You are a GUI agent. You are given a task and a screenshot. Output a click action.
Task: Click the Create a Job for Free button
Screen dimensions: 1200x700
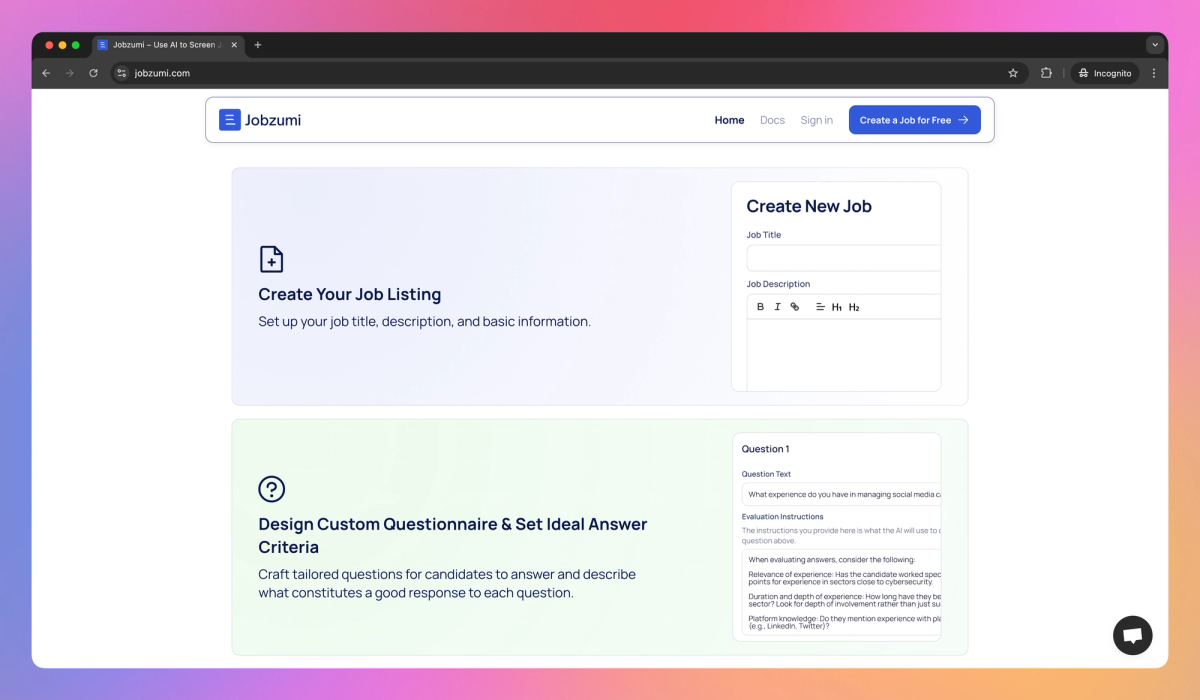point(914,119)
